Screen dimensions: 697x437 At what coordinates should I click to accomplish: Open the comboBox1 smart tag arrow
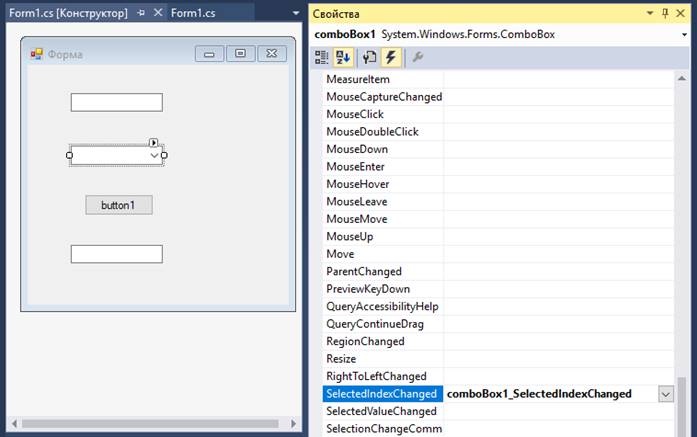point(154,143)
